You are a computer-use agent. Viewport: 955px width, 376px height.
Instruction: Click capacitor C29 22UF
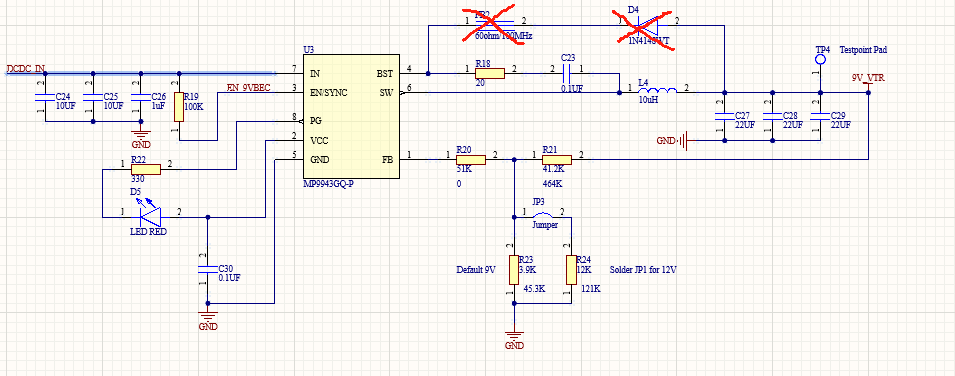[x=820, y=116]
